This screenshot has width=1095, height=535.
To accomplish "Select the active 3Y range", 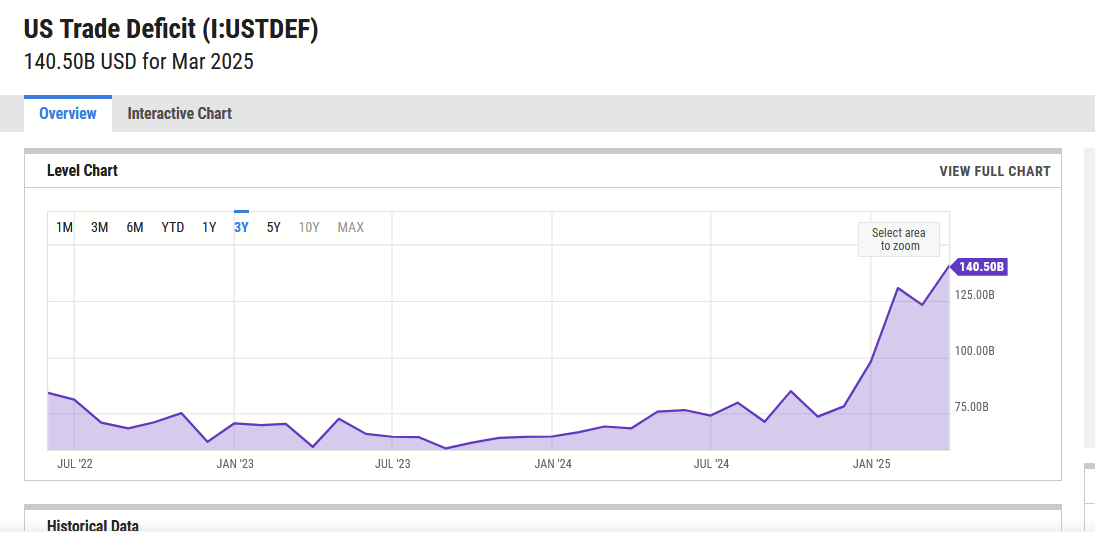I will [x=241, y=227].
